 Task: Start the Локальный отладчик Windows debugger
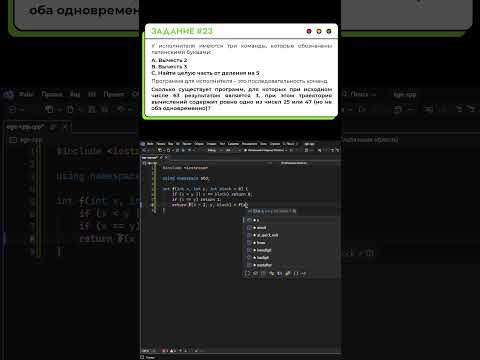pyautogui.click(x=264, y=150)
